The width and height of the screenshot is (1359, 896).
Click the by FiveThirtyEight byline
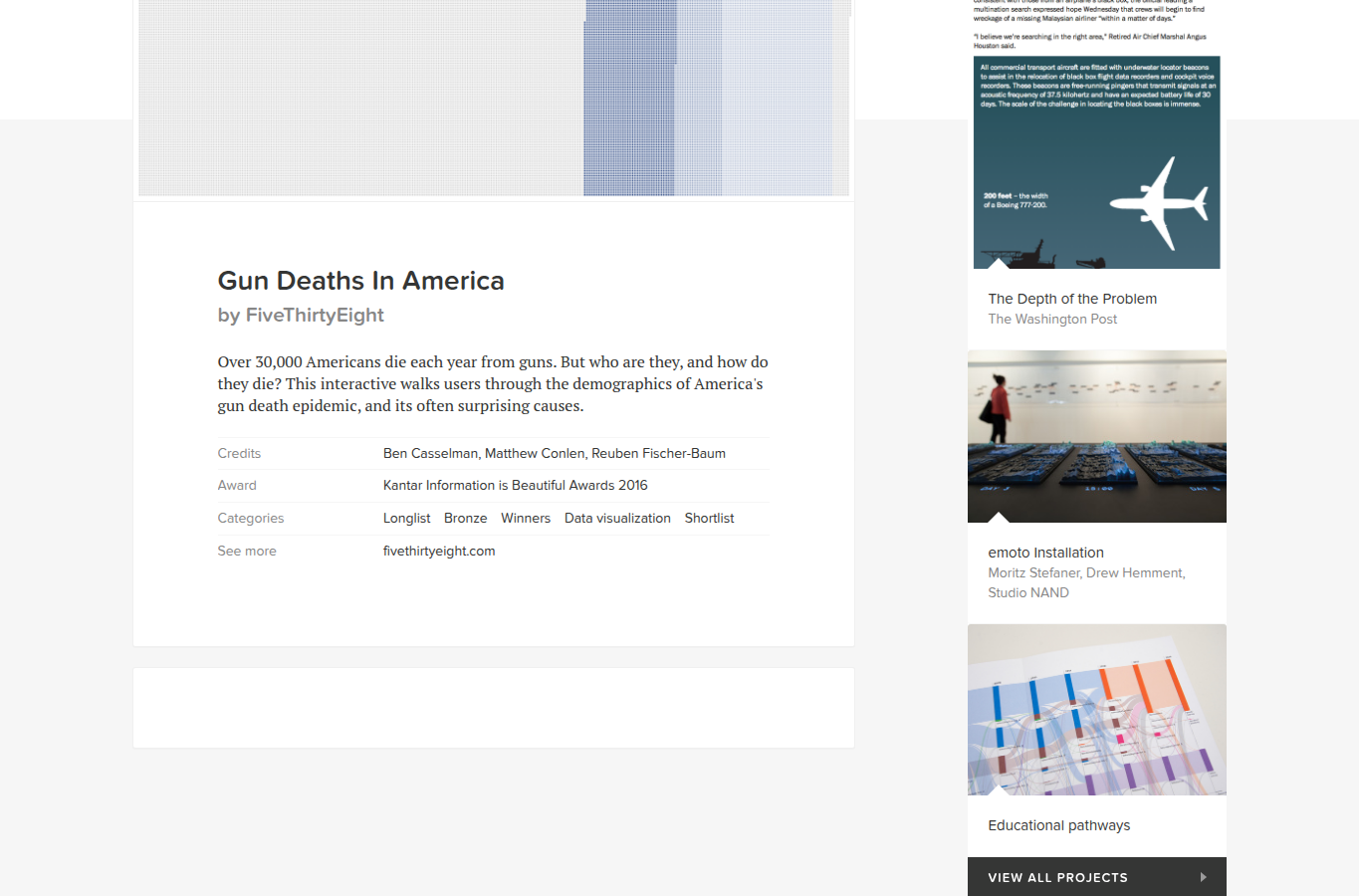pos(301,315)
